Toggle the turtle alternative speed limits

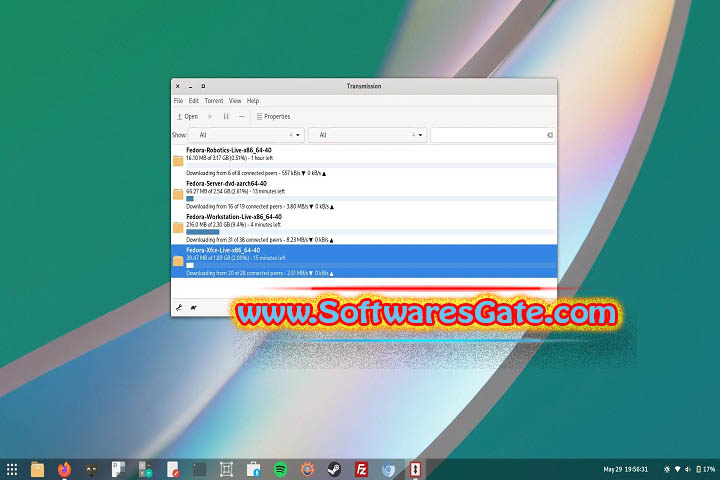point(193,308)
